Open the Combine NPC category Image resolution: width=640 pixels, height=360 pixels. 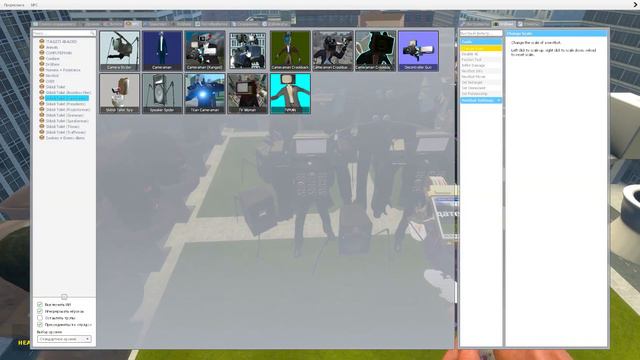click(53, 59)
